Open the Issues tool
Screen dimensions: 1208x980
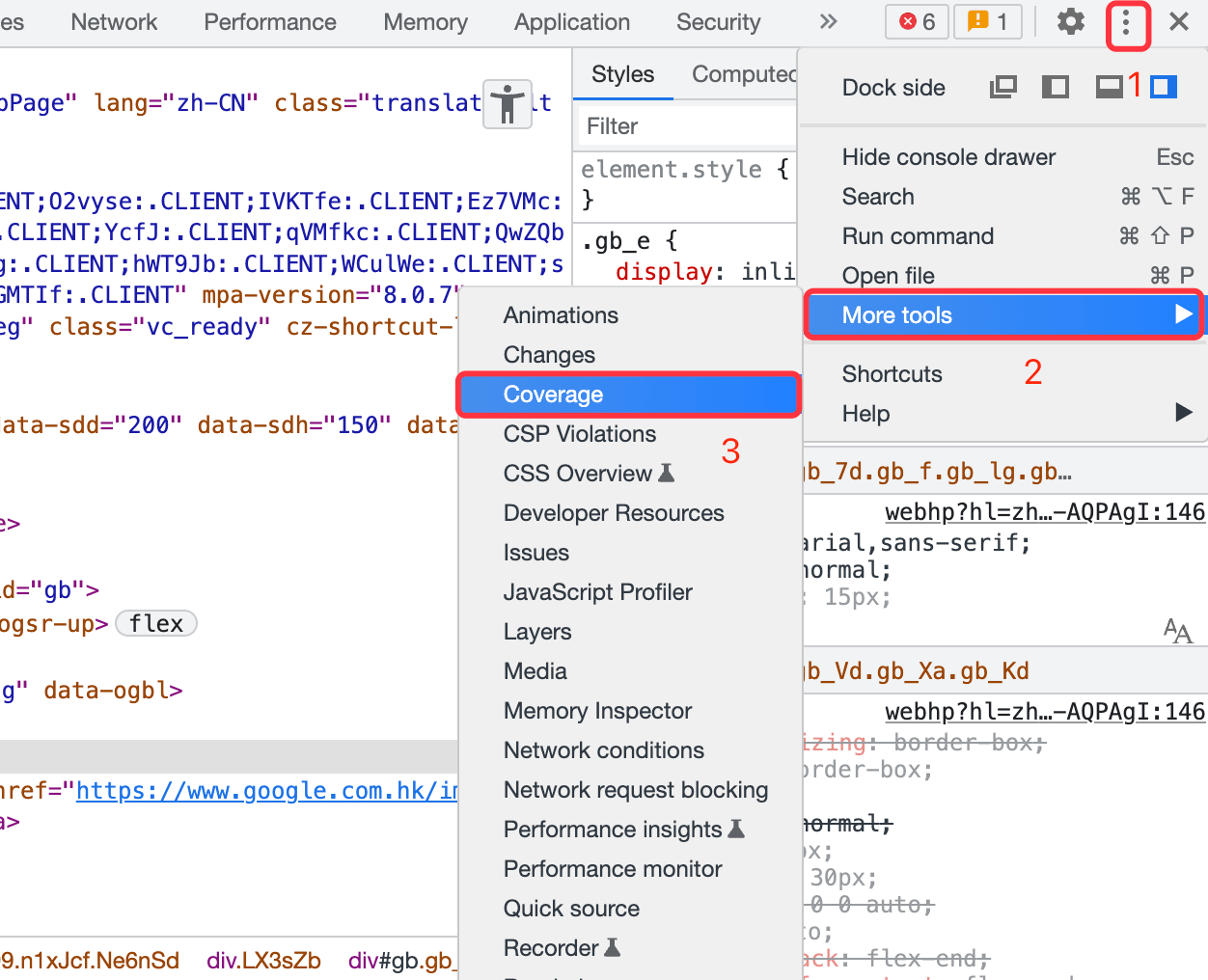(631, 553)
